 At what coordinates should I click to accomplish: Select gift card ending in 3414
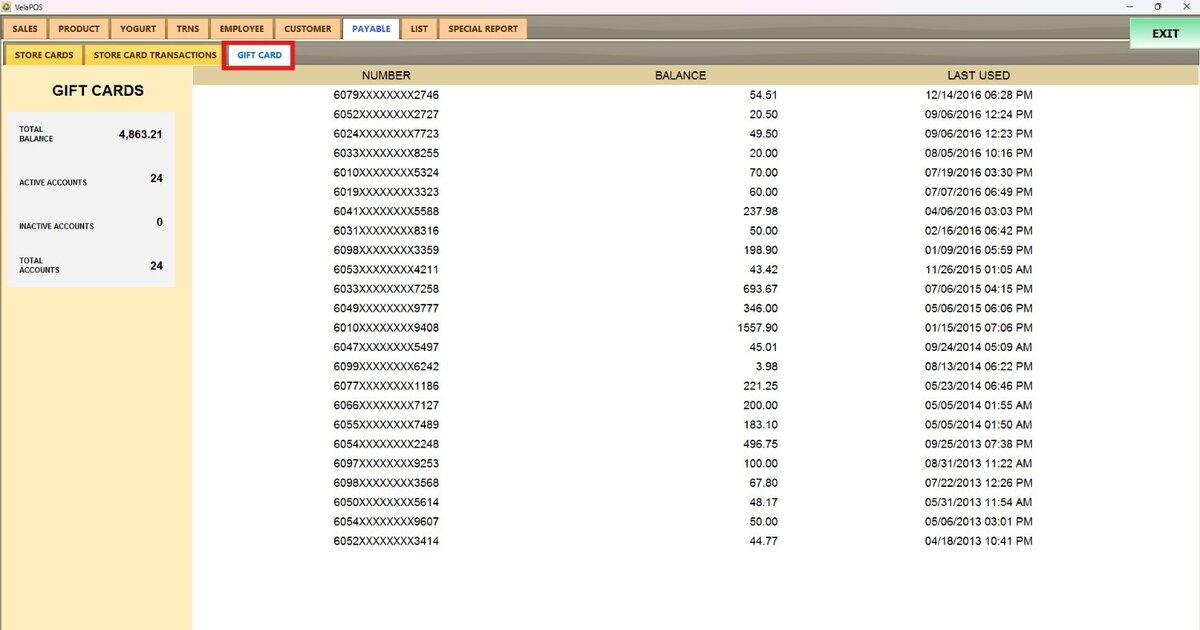tap(696, 541)
